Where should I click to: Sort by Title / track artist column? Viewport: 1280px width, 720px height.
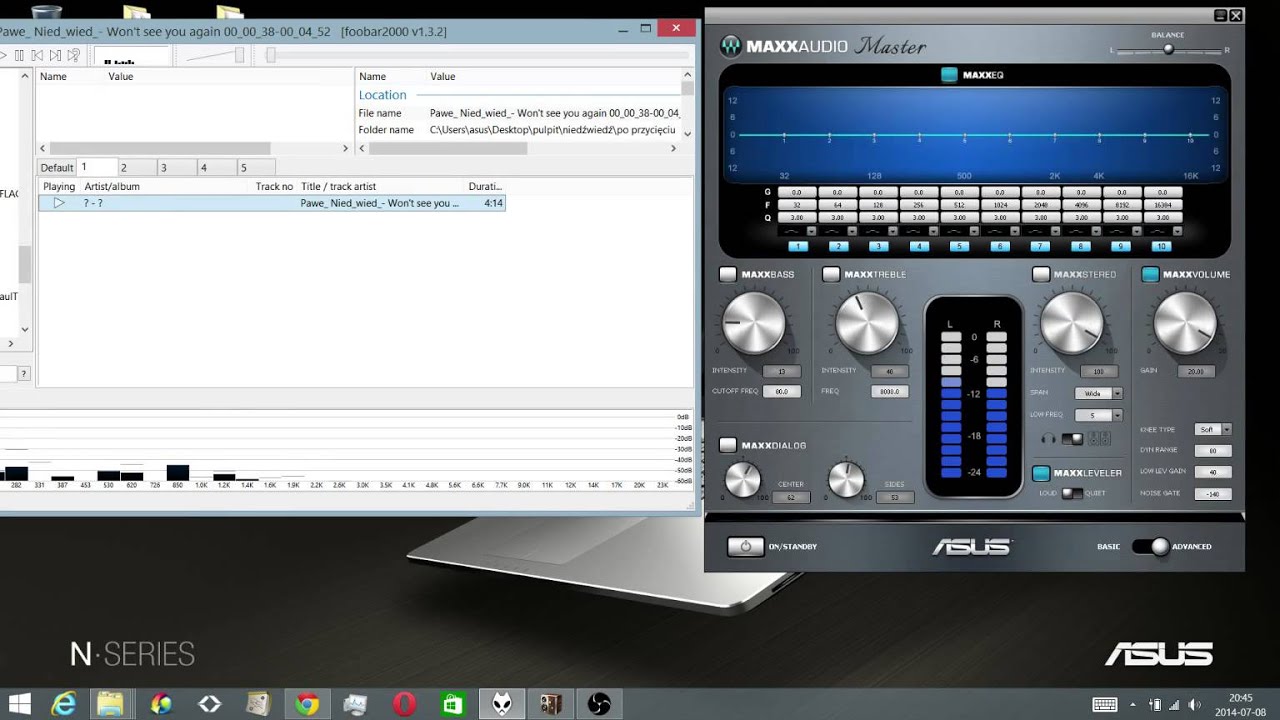tap(381, 186)
